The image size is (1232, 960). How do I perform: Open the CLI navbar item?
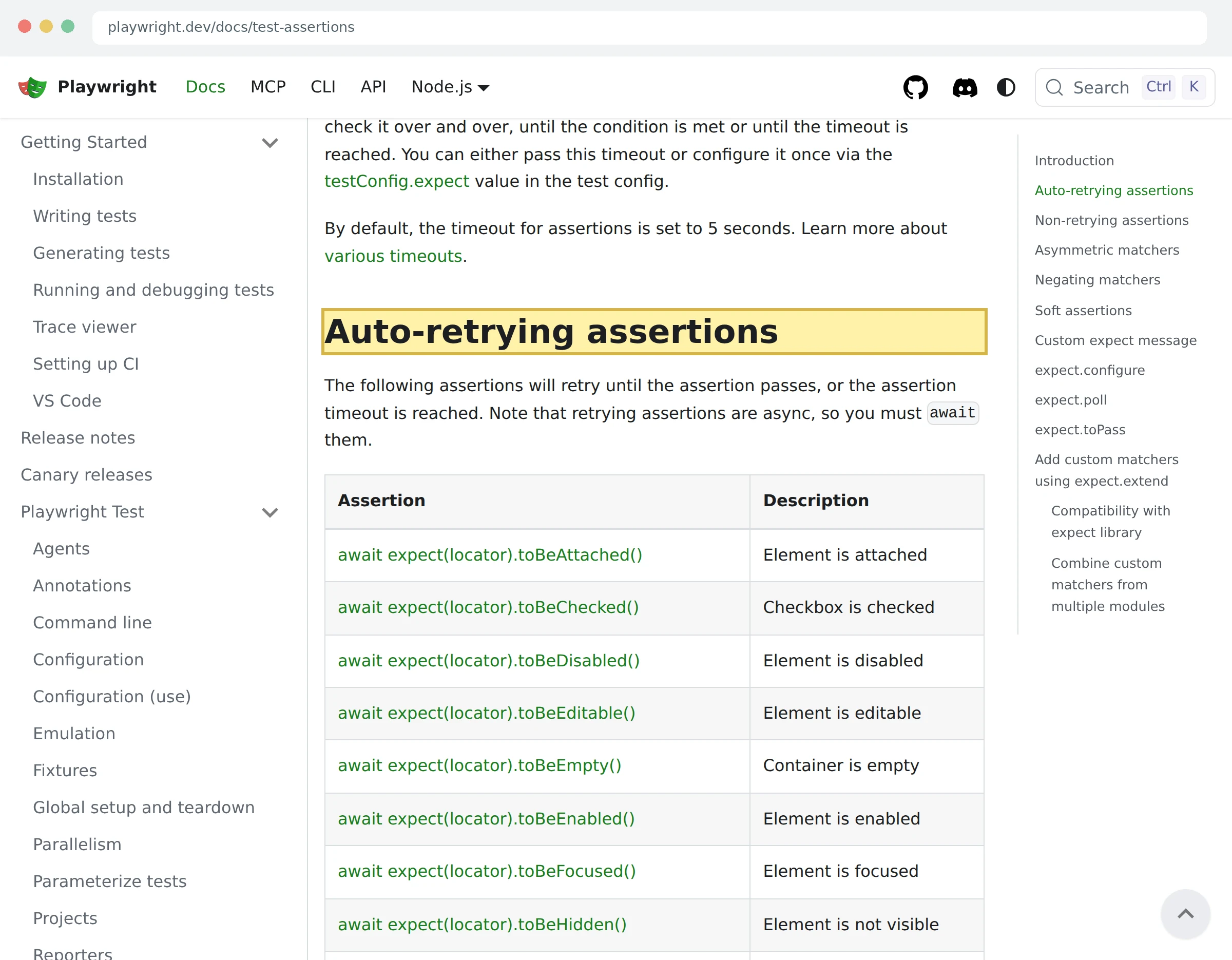click(323, 87)
